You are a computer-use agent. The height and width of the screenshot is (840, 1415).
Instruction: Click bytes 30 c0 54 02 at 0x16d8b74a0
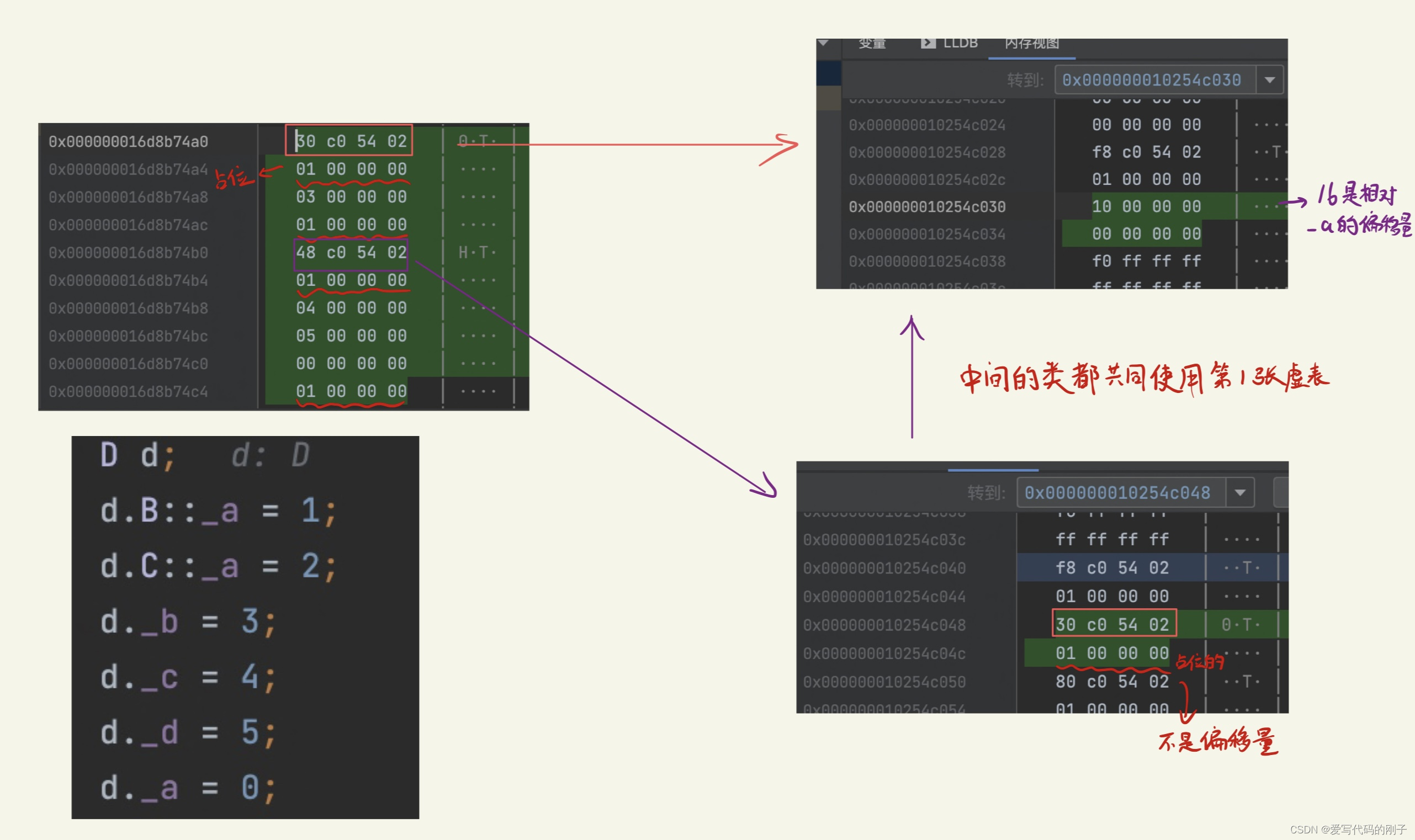pyautogui.click(x=351, y=141)
